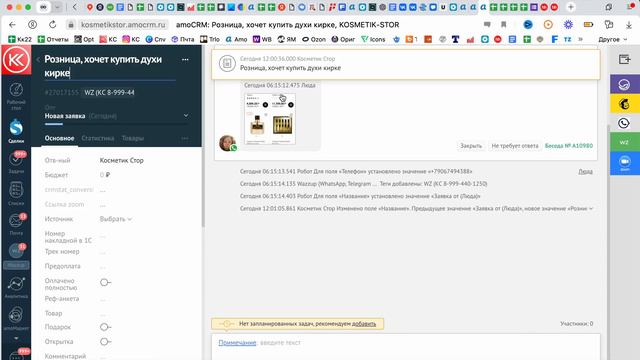The height and width of the screenshot is (360, 640).
Task: Click the green WZ widget icon
Action: (624, 142)
